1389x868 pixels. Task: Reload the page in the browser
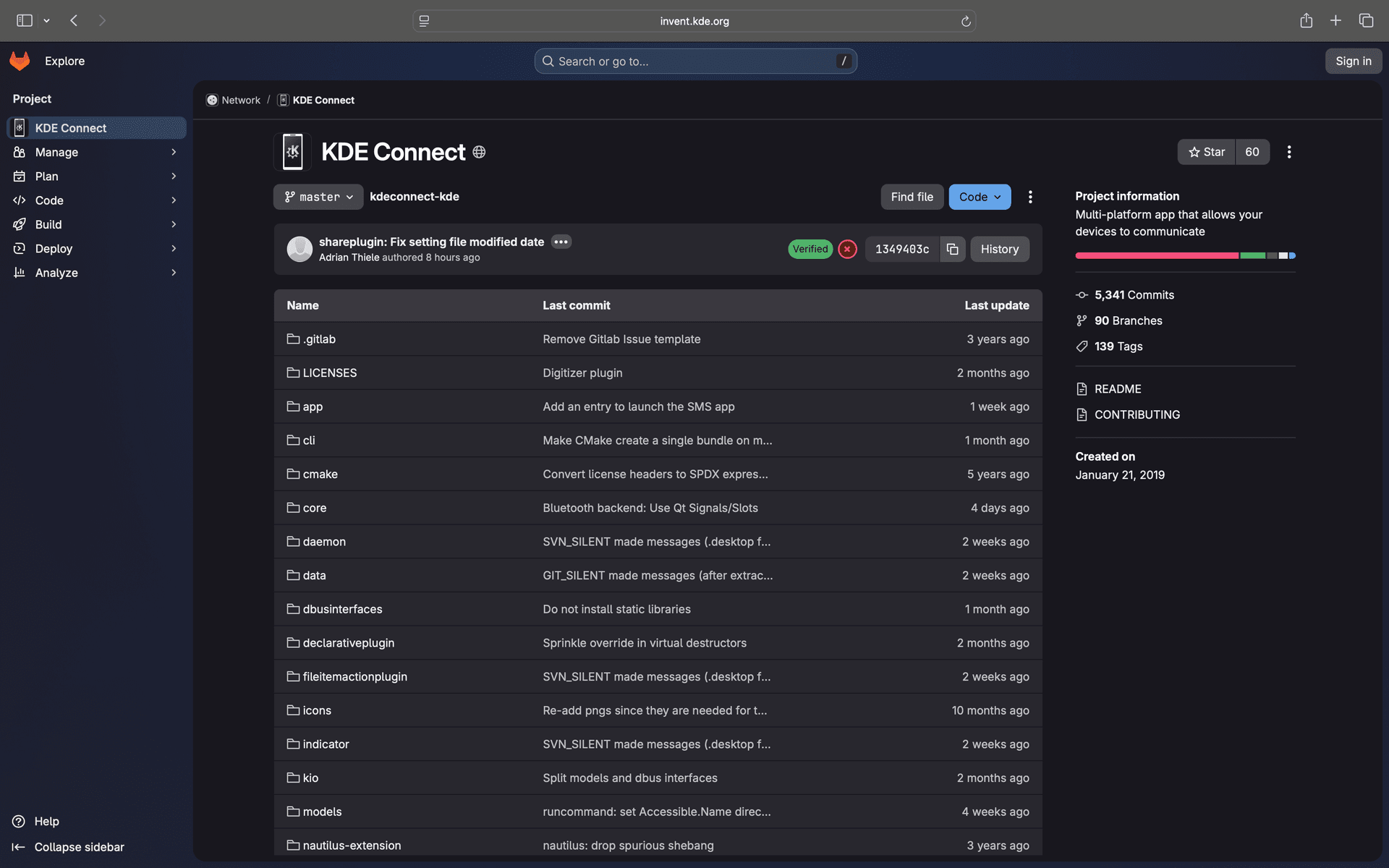coord(966,21)
